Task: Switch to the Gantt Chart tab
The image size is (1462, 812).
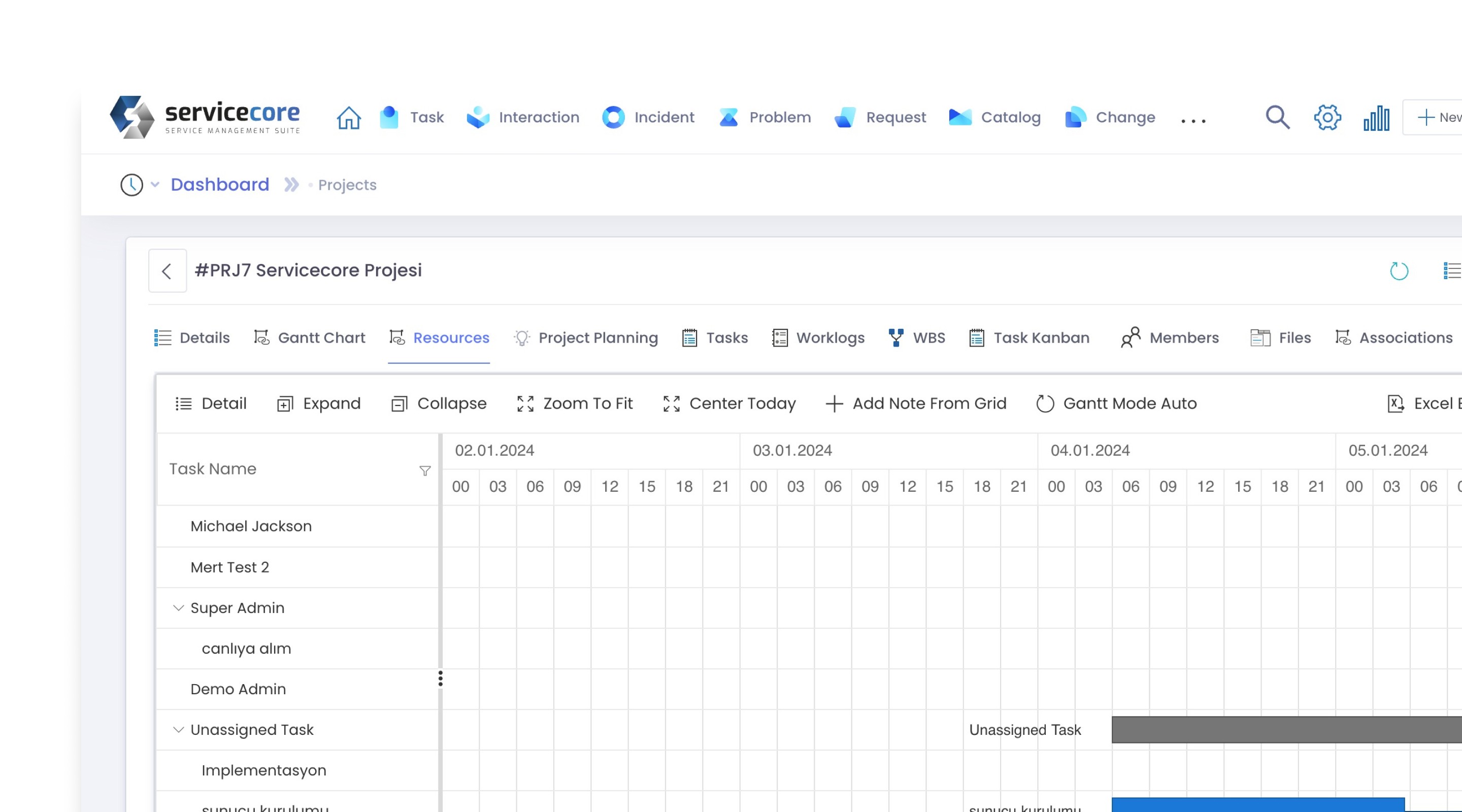Action: (309, 337)
